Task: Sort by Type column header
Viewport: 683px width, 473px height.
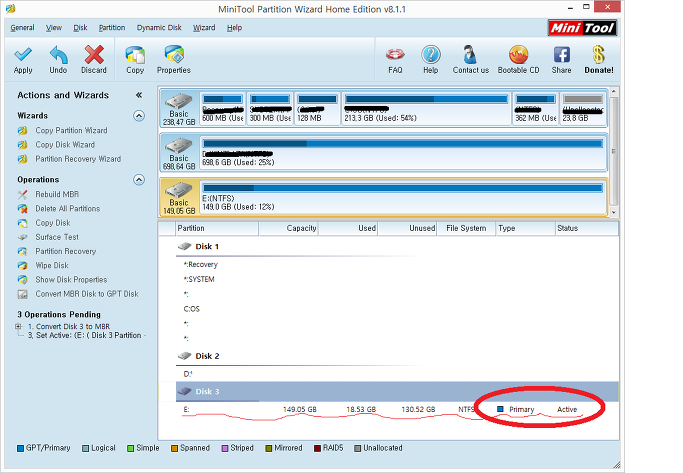Action: 526,228
